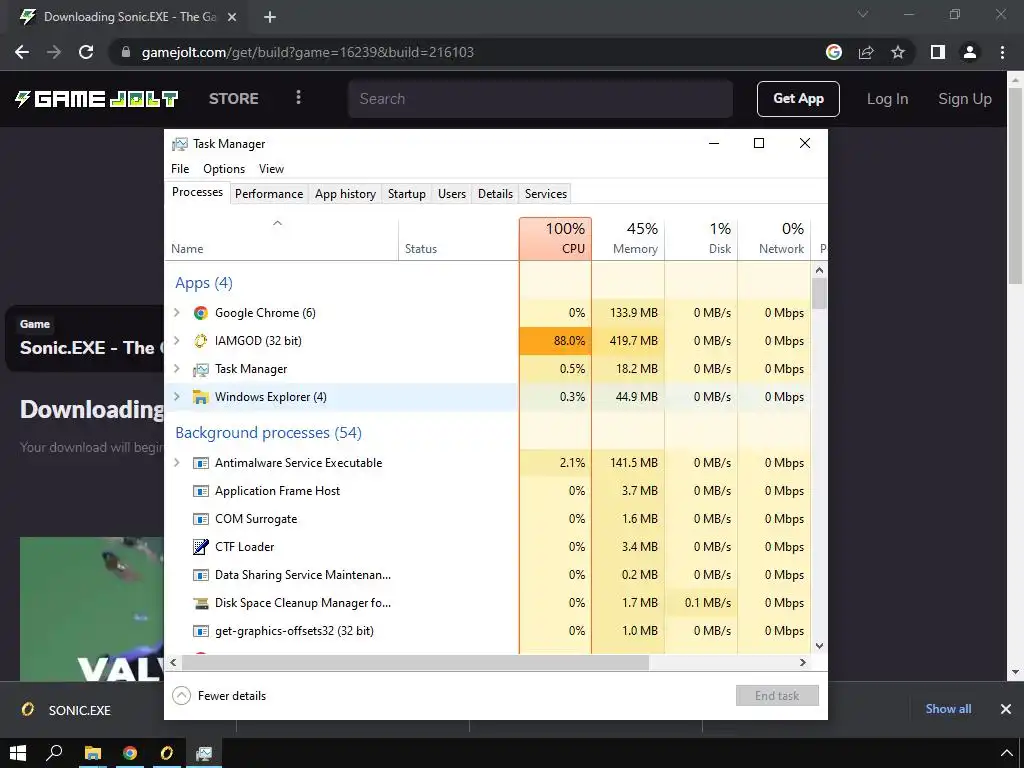
Task: Expand the Windows Explorer (4) group
Action: pos(176,397)
